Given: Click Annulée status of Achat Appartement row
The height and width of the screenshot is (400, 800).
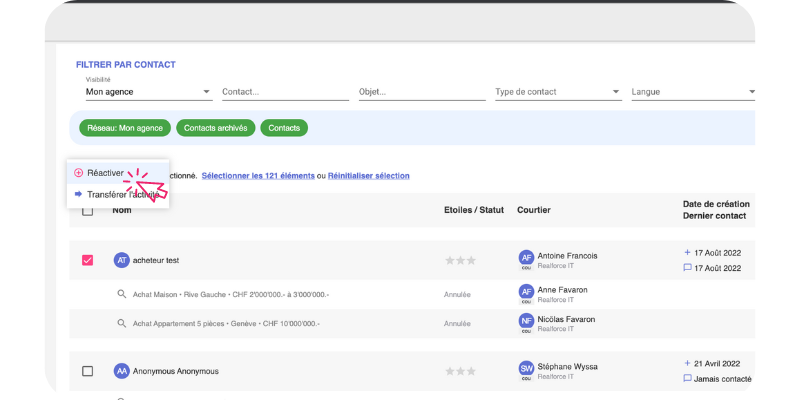Looking at the screenshot, I should coord(457,323).
